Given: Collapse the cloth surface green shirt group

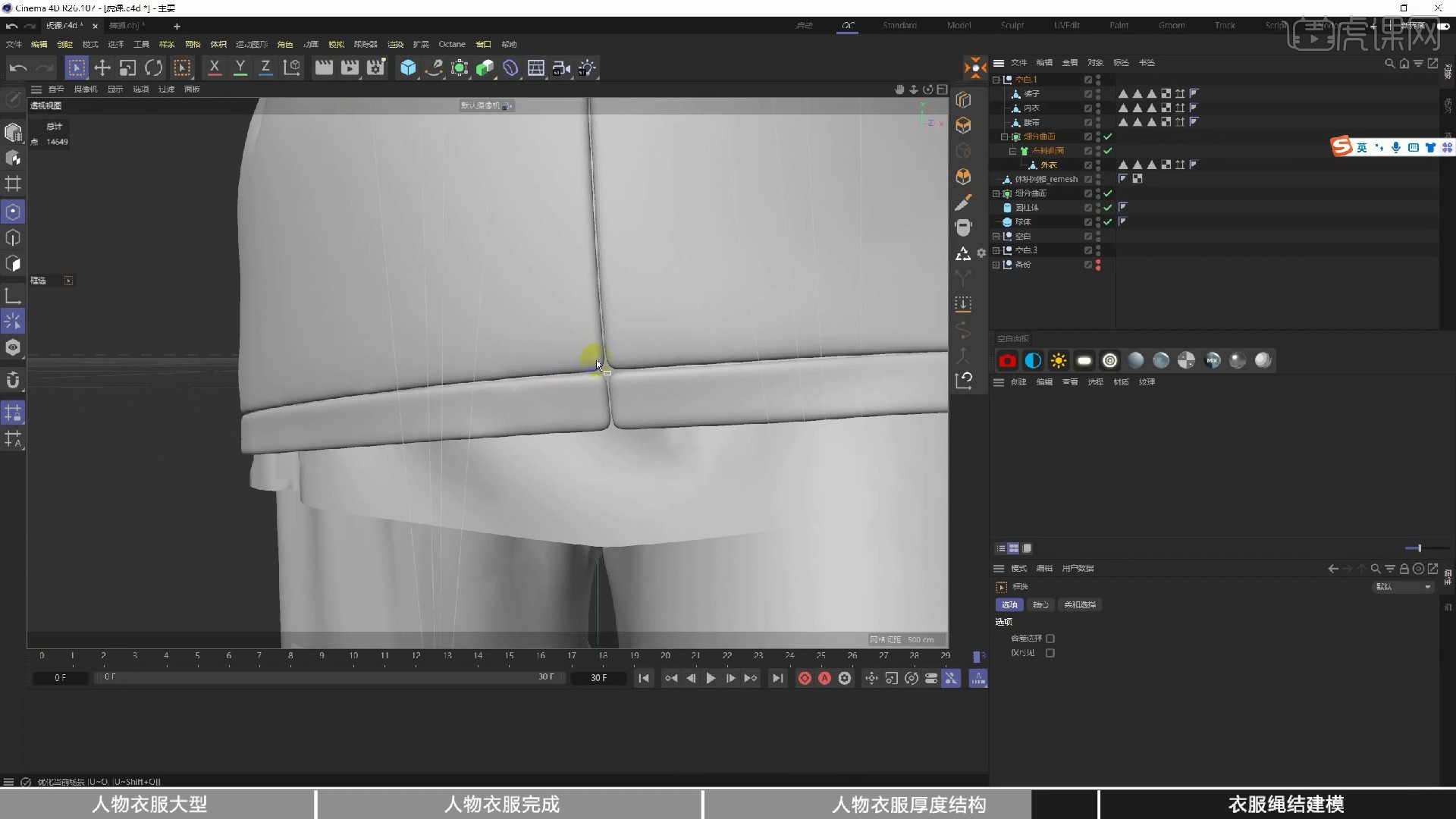Looking at the screenshot, I should pyautogui.click(x=1012, y=151).
